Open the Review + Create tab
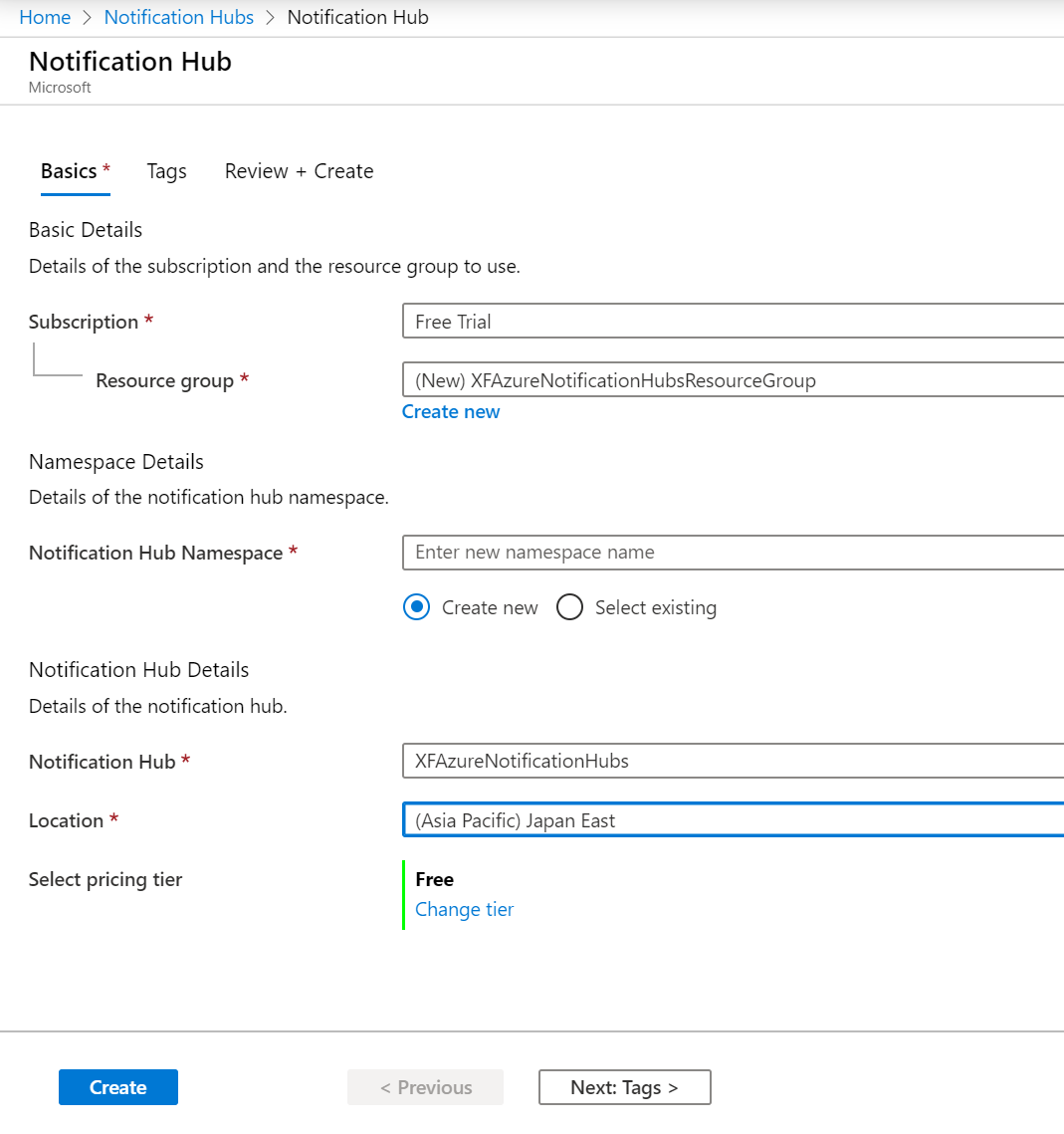This screenshot has height=1134, width=1064. tap(300, 171)
